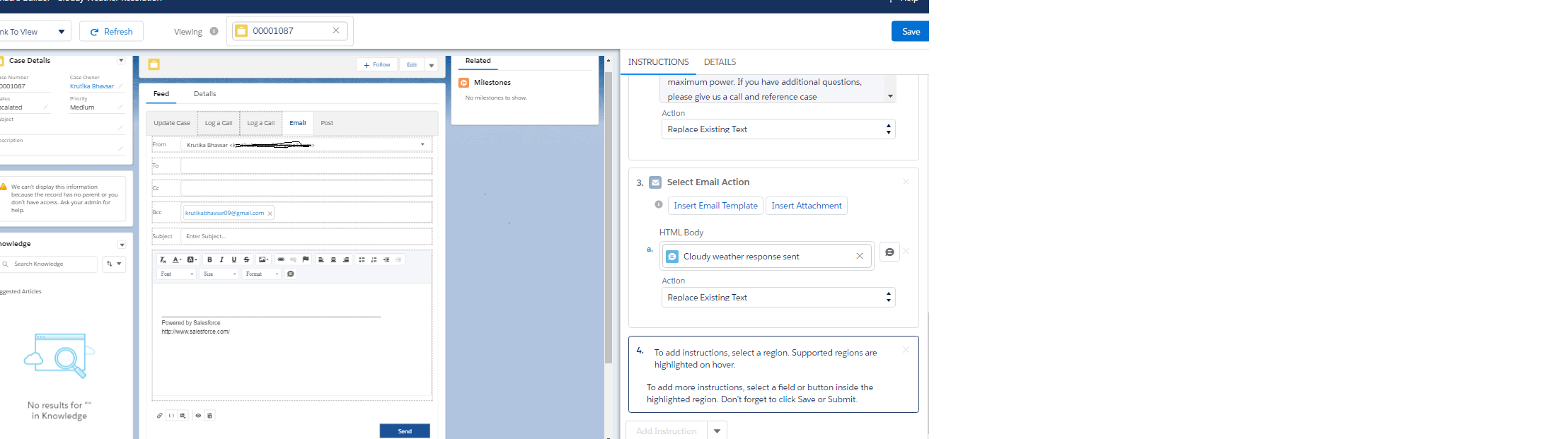The height and width of the screenshot is (439, 1568).
Task: Click Insert Email Template button
Action: 715,206
